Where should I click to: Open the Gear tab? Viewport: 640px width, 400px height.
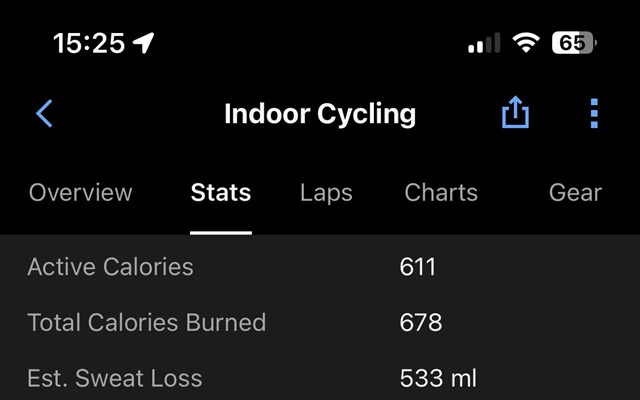(575, 192)
